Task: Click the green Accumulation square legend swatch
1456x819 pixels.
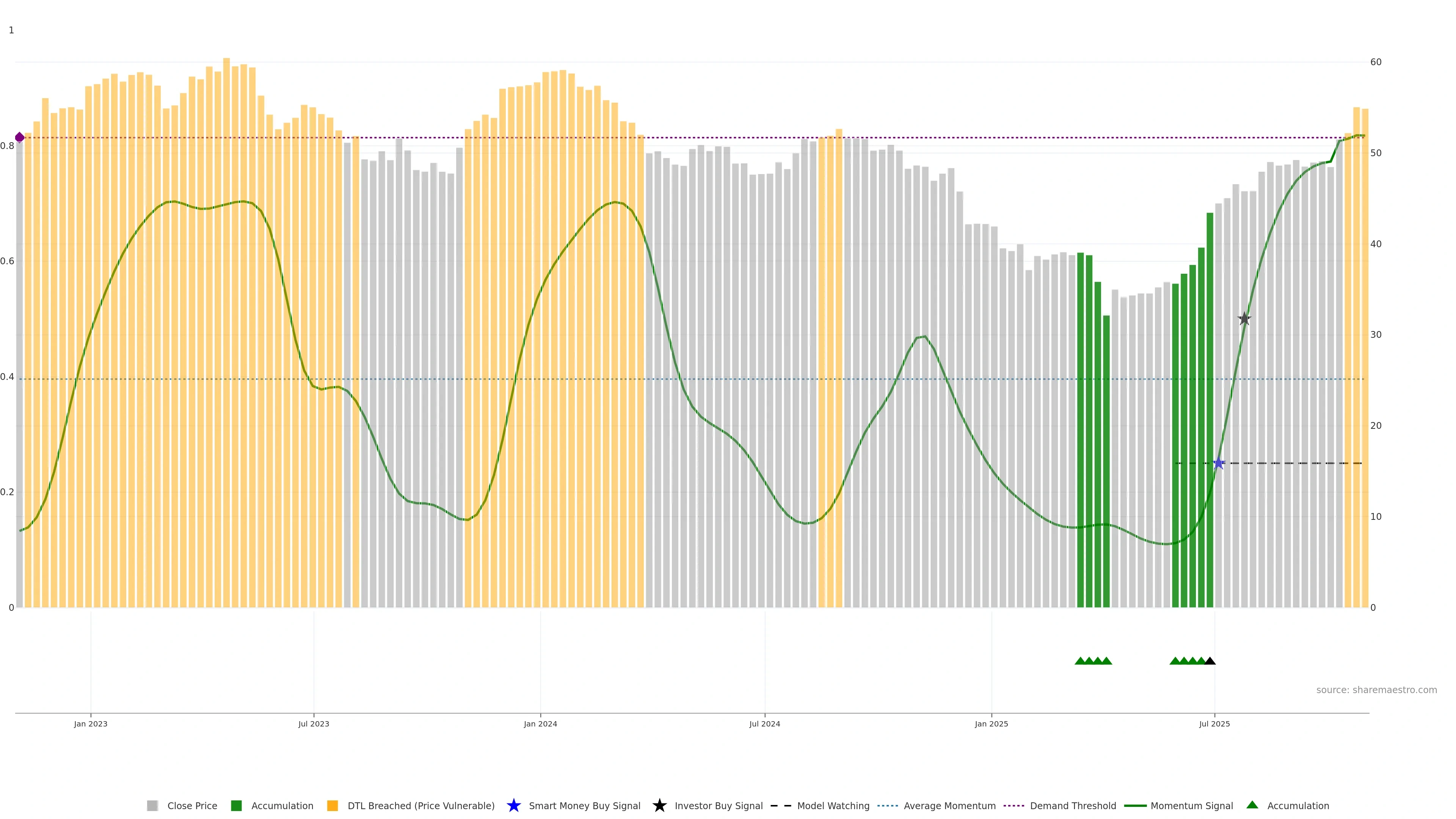Action: [236, 806]
